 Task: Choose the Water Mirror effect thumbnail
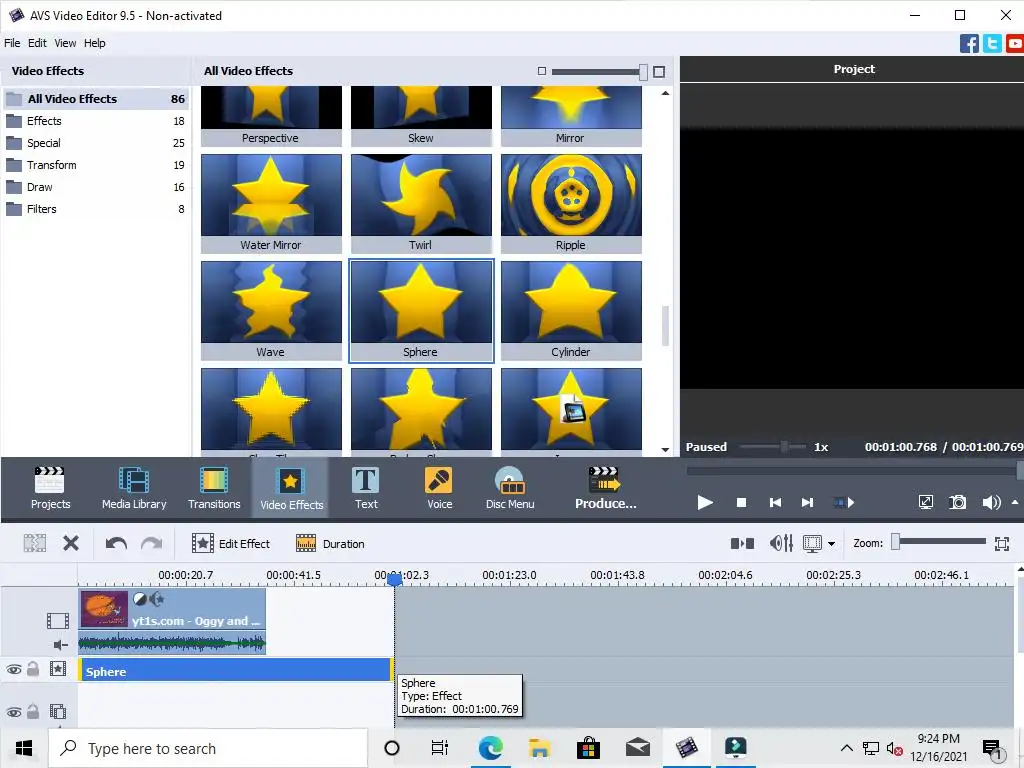click(271, 203)
